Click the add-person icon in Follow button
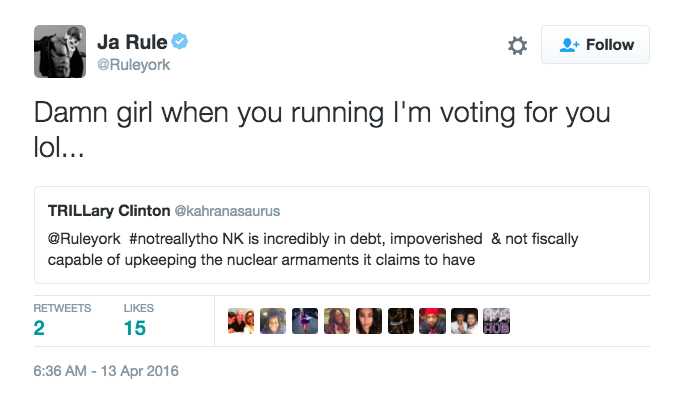Viewport: 686px width, 394px height. [569, 45]
